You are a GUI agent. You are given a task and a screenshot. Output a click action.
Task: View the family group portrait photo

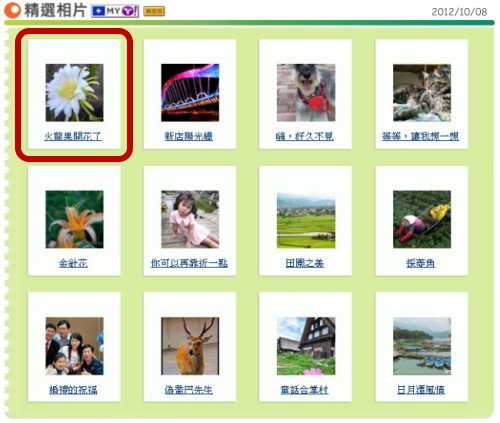(74, 346)
